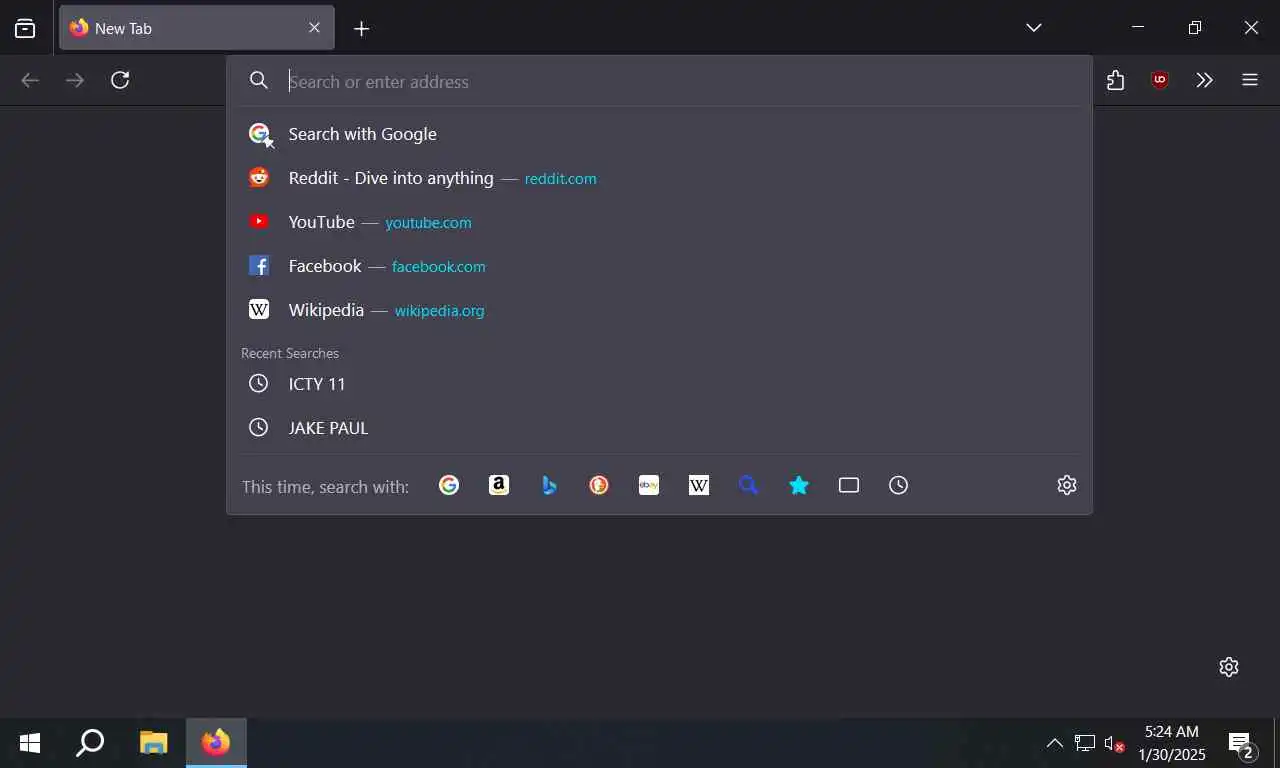Select the blue magnifier search engine icon
The image size is (1280, 768).
point(749,485)
